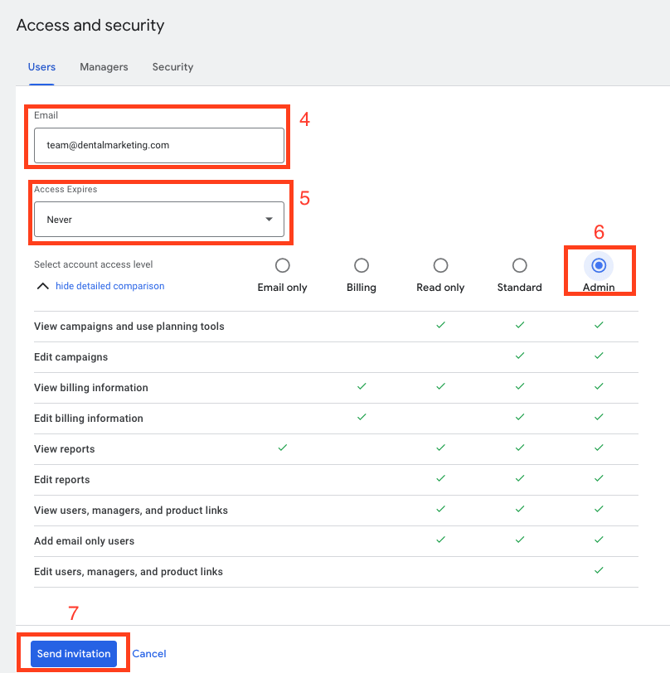This screenshot has height=673, width=670.
Task: Click the Cancel link
Action: tap(149, 654)
